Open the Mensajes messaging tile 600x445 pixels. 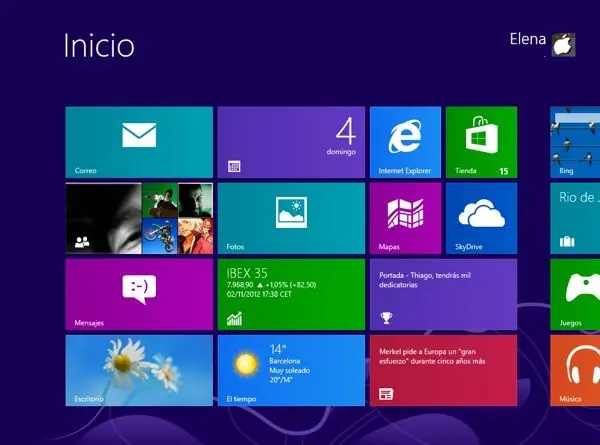click(139, 294)
